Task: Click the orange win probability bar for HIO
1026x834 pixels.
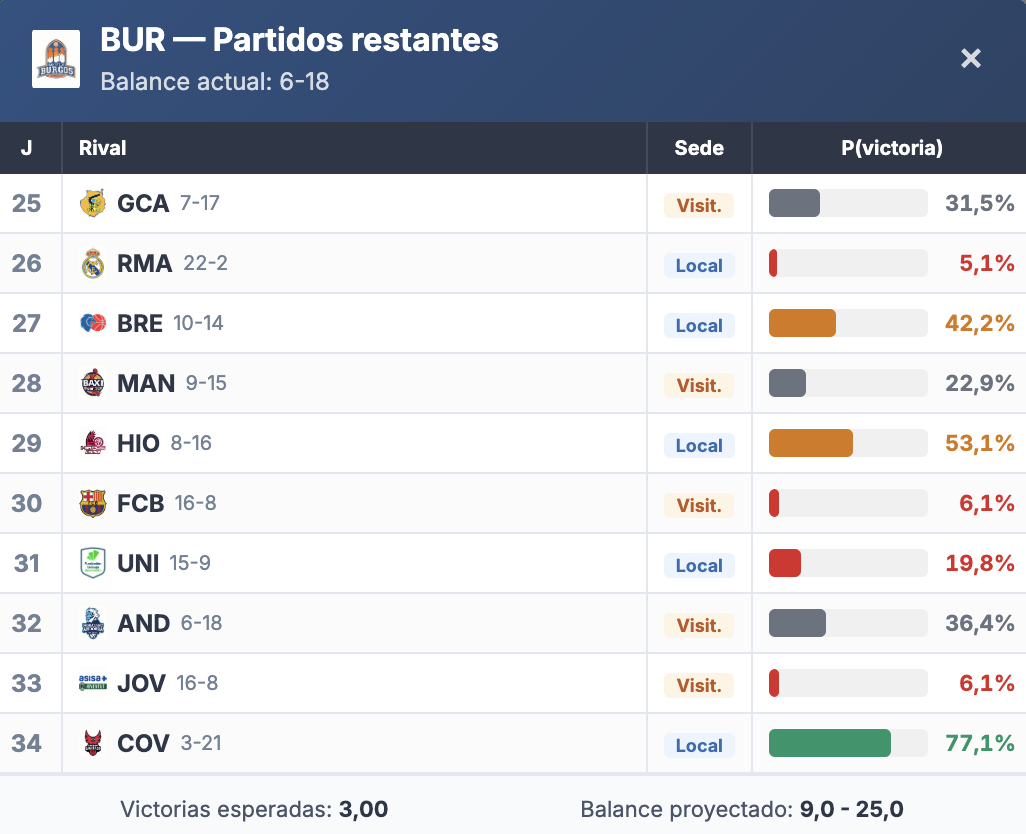Action: pyautogui.click(x=810, y=443)
